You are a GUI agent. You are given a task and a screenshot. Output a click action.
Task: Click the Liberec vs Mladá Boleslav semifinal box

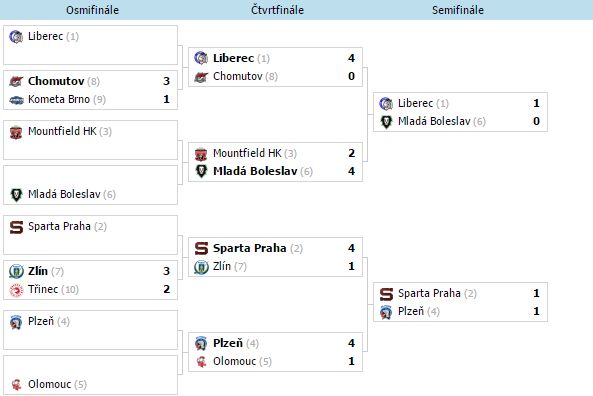[460, 112]
